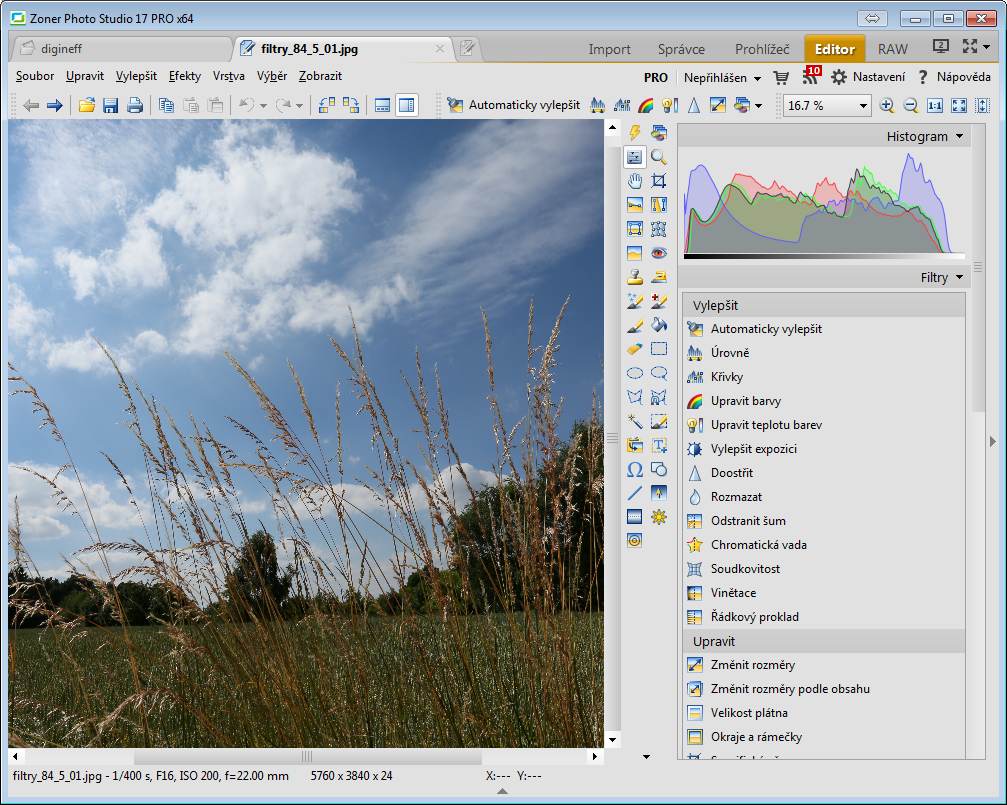
Task: Pick the Hand pan tool
Action: coord(634,181)
